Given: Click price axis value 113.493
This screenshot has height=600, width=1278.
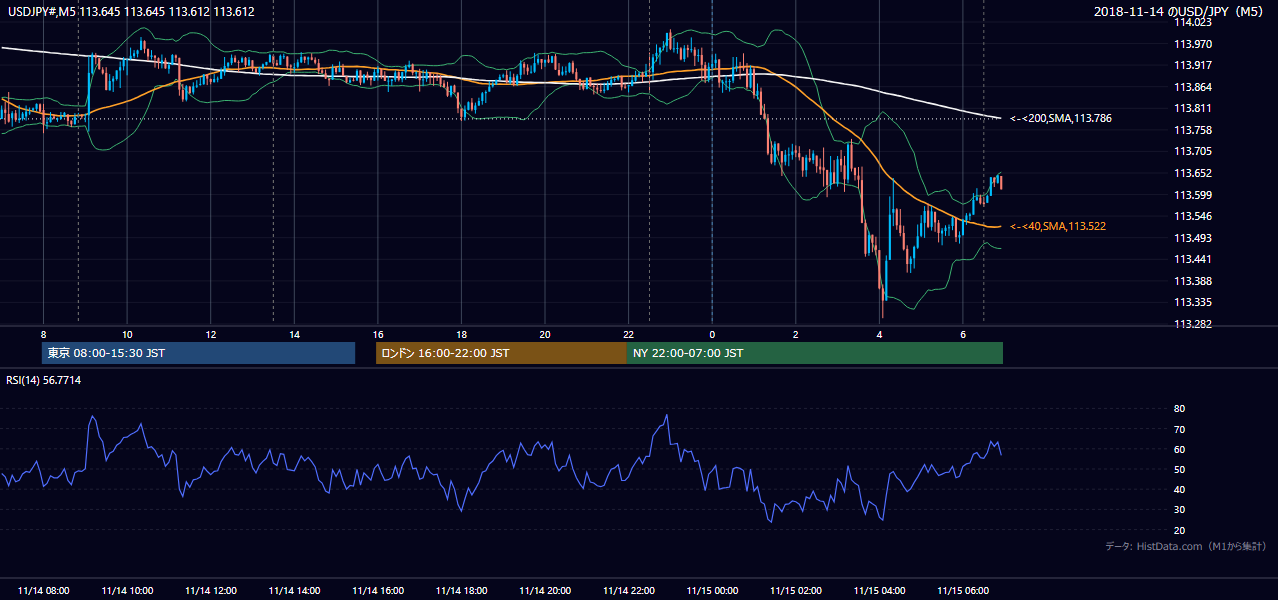Looking at the screenshot, I should click(x=1194, y=238).
